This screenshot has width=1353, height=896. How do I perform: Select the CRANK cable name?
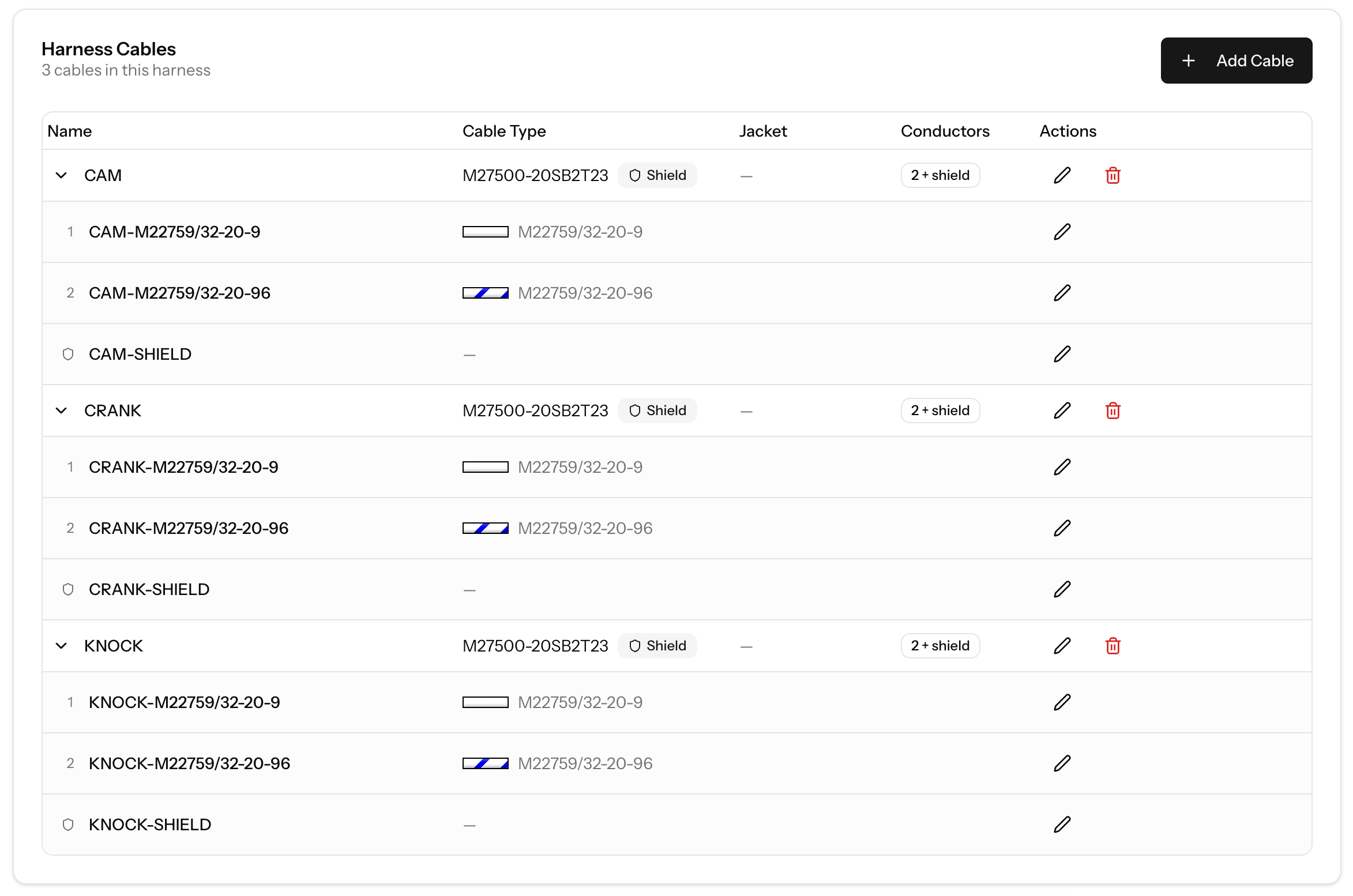coord(112,411)
